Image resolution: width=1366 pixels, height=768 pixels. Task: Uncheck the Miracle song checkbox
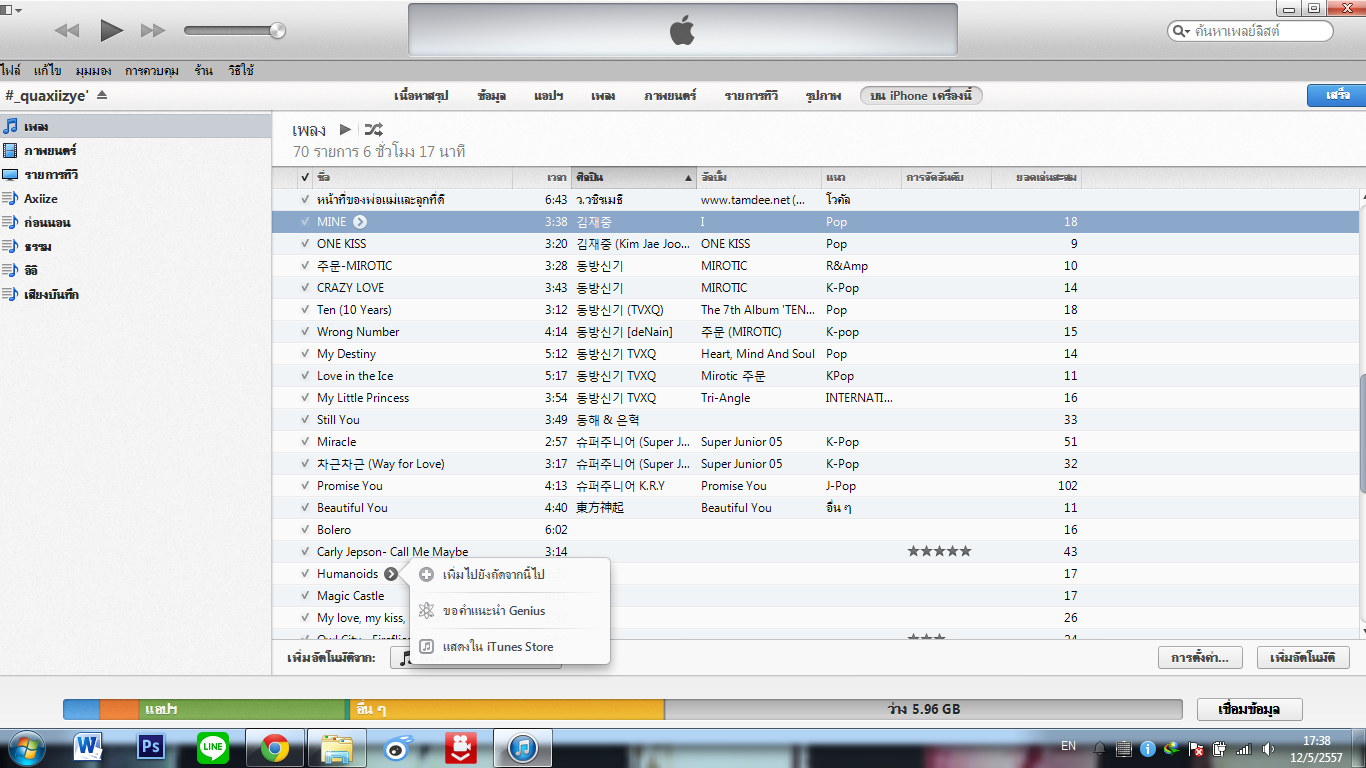pyautogui.click(x=305, y=442)
